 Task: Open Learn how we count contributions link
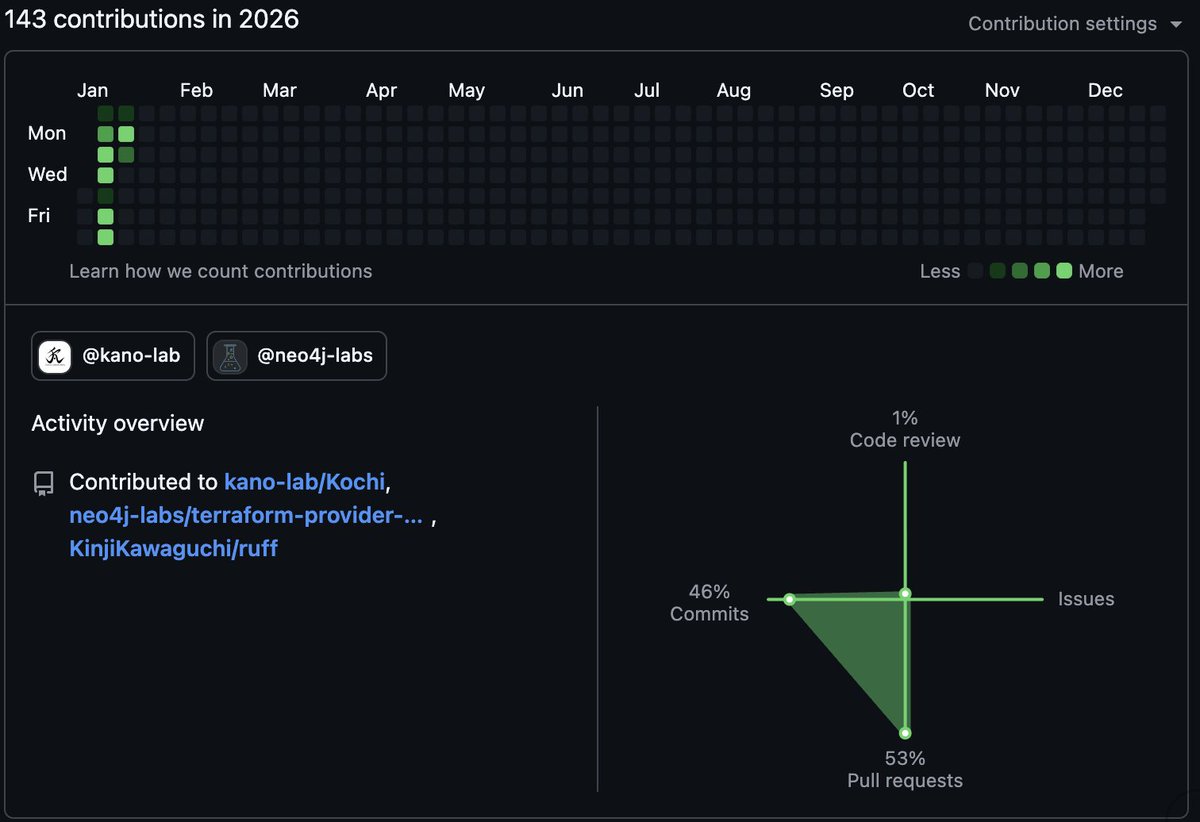point(220,271)
